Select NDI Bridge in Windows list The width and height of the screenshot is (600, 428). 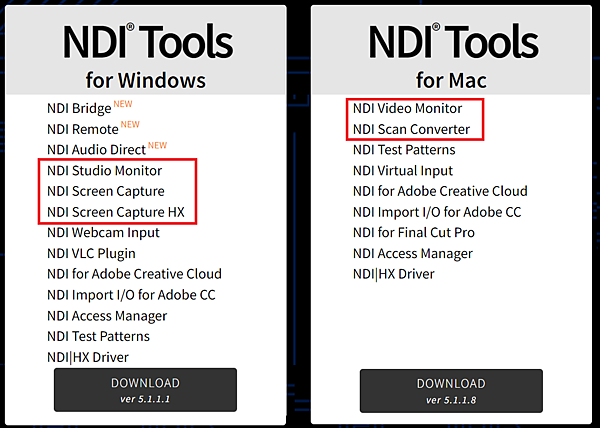click(x=79, y=109)
